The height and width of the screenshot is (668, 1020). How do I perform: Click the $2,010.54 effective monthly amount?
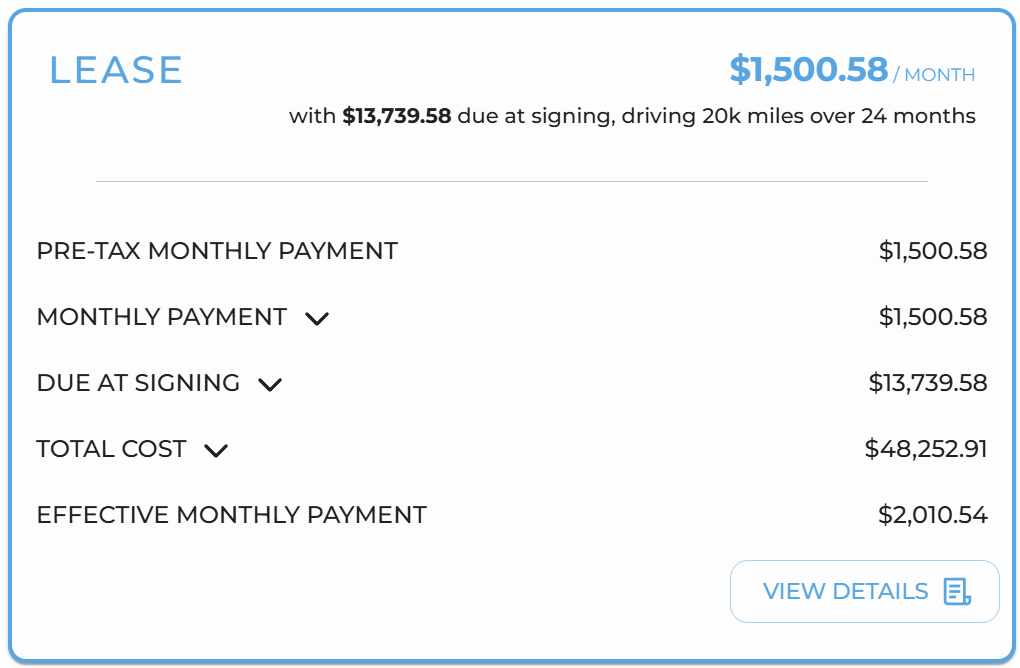pyautogui.click(x=933, y=514)
